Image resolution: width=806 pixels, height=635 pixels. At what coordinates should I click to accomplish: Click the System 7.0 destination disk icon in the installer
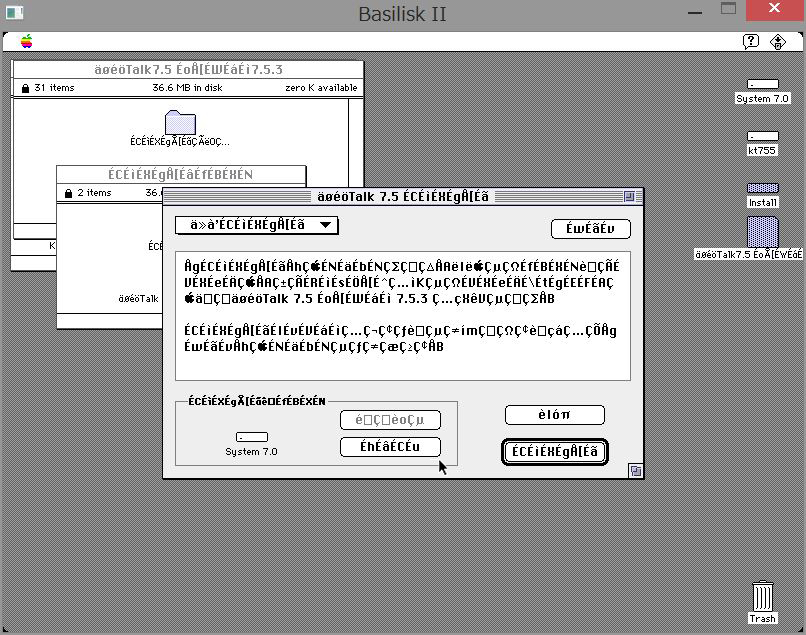click(x=251, y=437)
